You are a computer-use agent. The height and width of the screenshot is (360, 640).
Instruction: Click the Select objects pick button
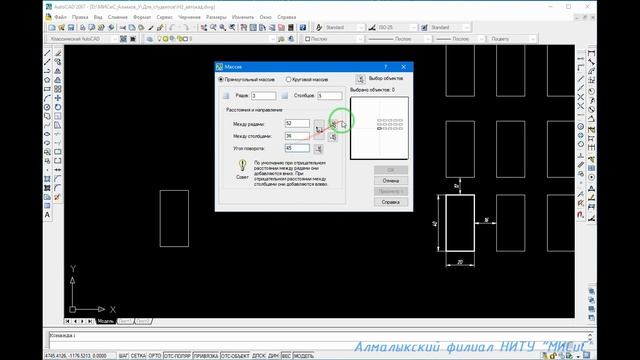360,79
